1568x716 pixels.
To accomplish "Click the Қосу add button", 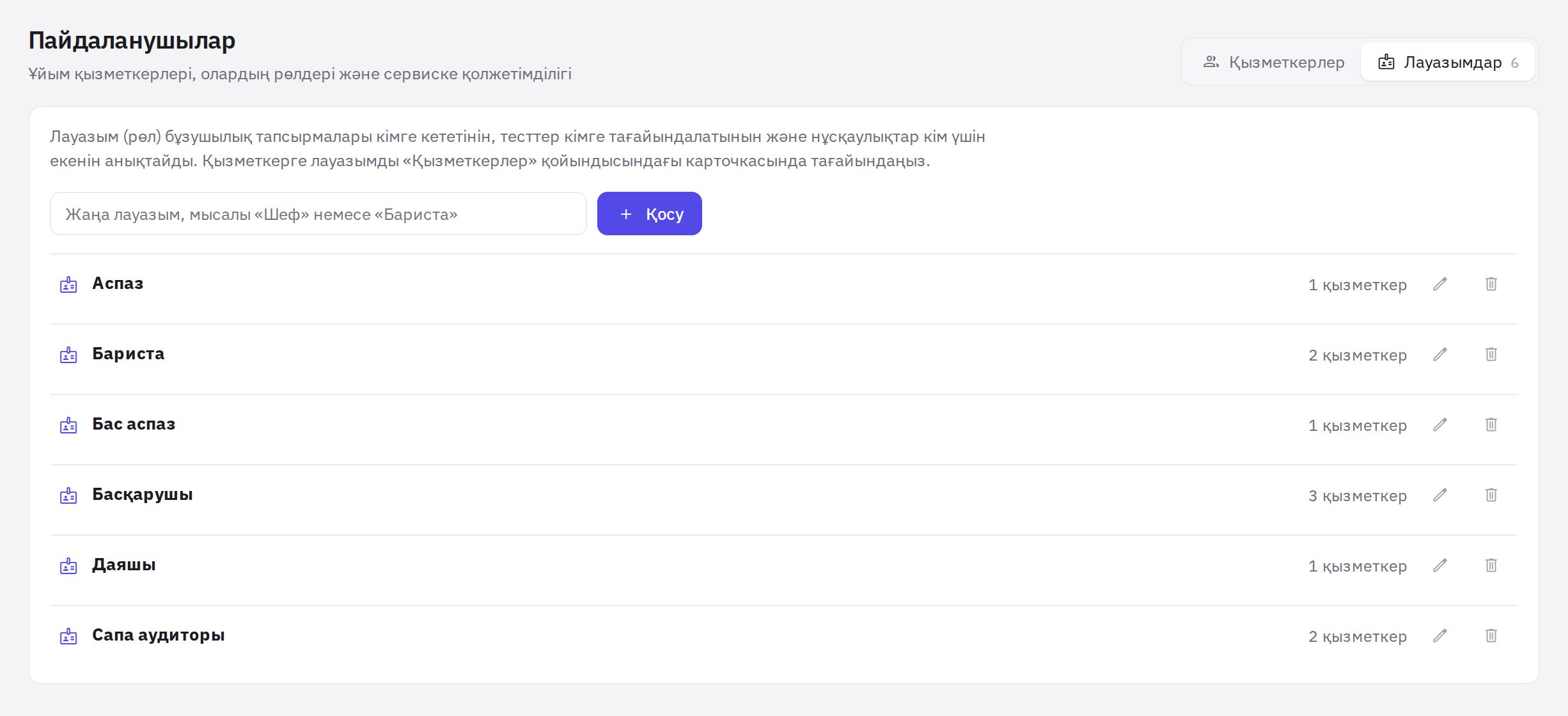I will click(x=650, y=214).
